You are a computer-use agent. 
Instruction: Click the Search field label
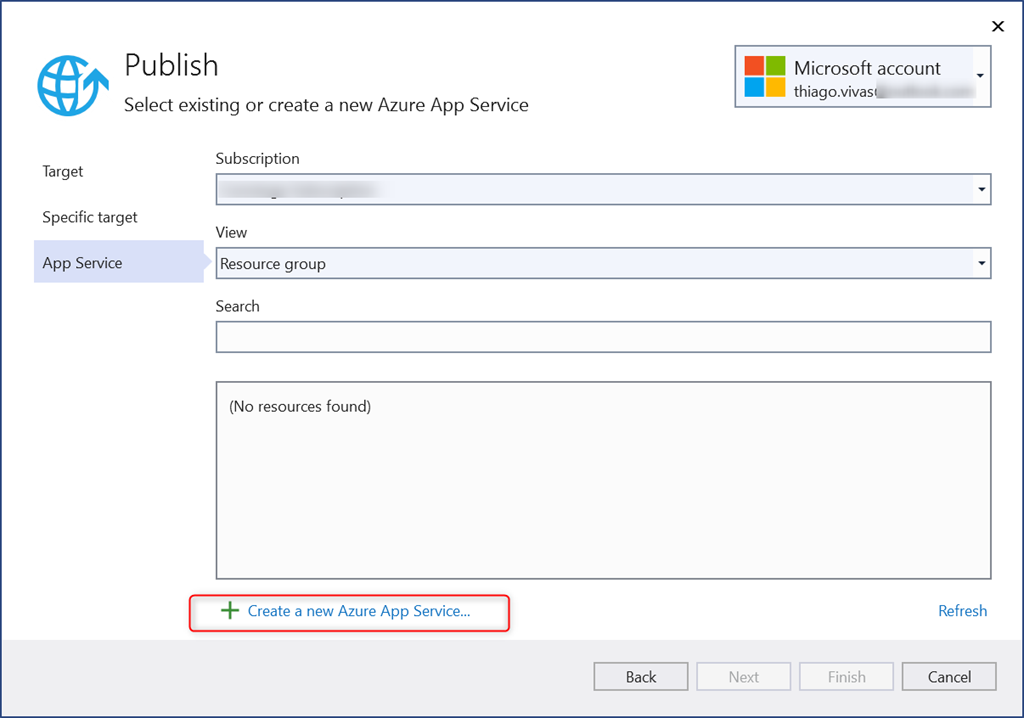(238, 306)
